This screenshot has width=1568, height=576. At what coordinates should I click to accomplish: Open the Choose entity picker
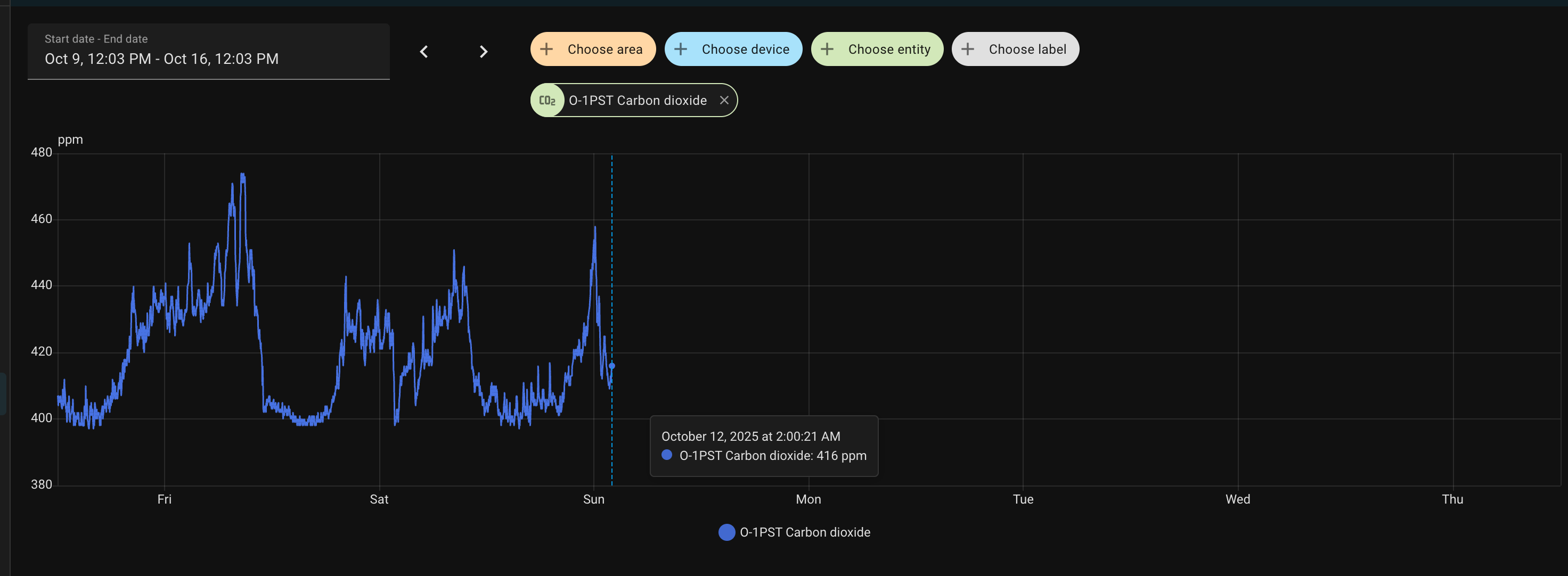pos(889,50)
